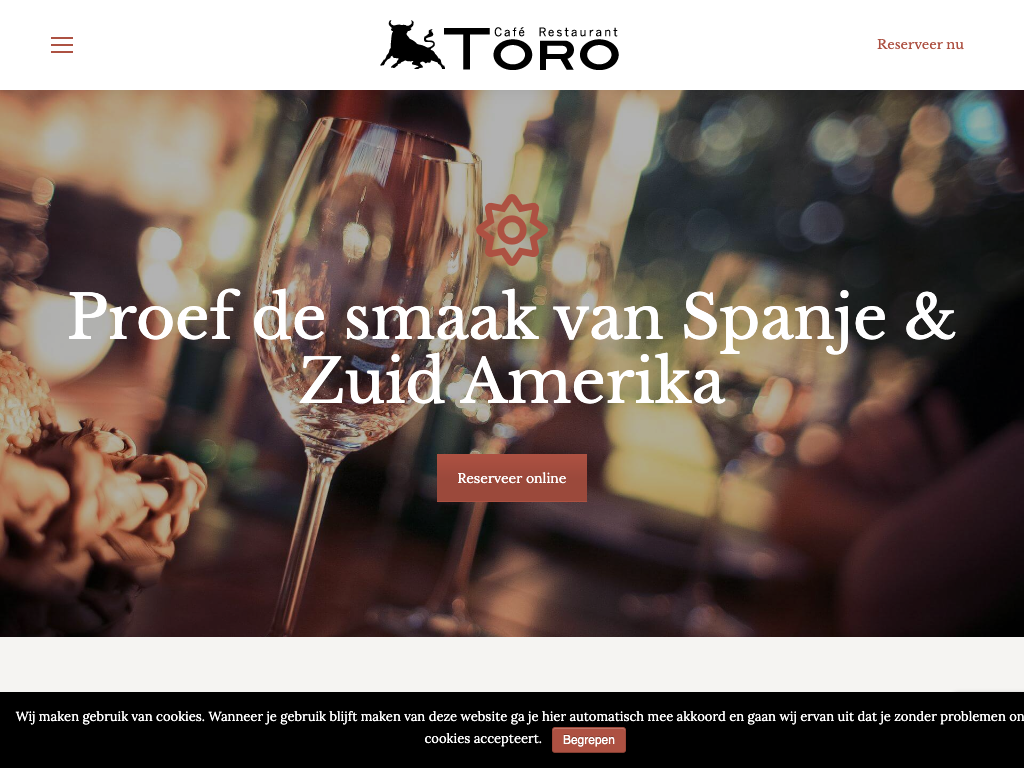Screen dimensions: 1024x768
Task: Follow the Reserveer nu link
Action: [x=920, y=44]
